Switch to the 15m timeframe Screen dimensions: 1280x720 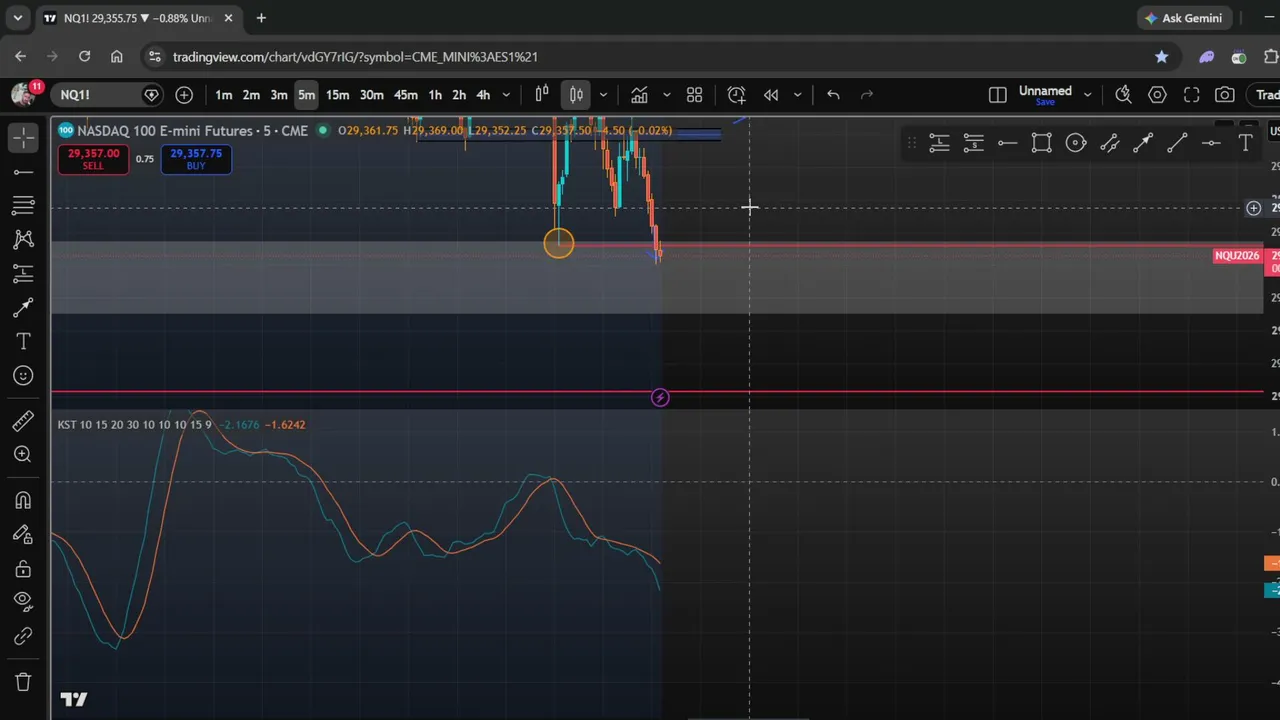(338, 95)
